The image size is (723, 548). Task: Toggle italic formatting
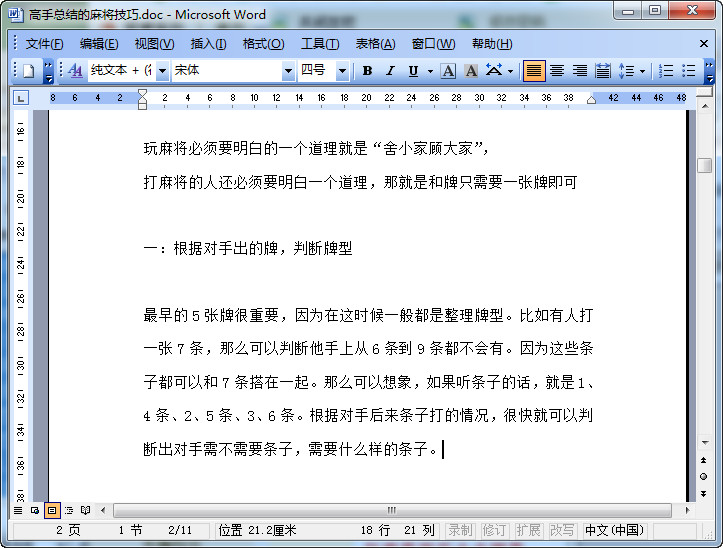[391, 71]
